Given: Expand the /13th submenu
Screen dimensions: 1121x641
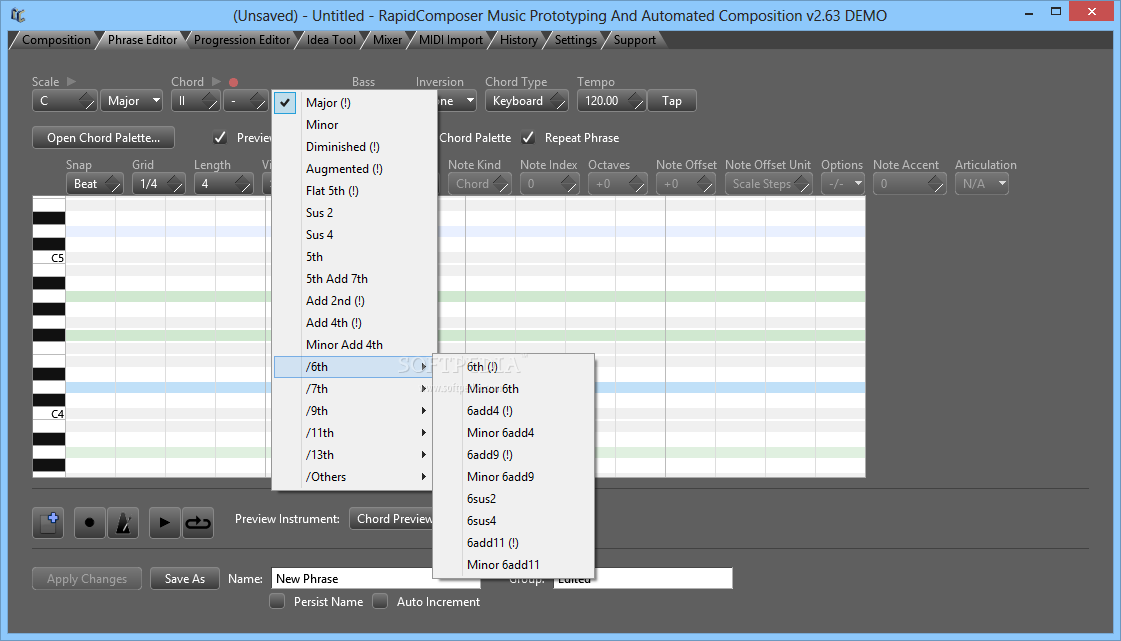Looking at the screenshot, I should click(355, 454).
